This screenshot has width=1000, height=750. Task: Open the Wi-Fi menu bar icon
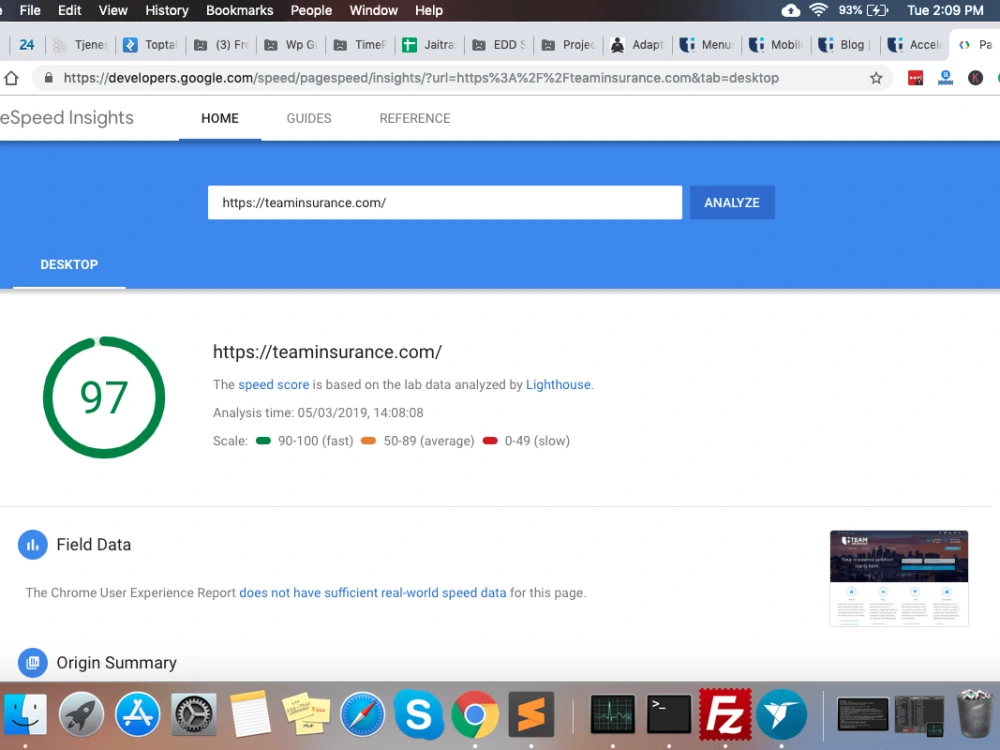[x=818, y=10]
